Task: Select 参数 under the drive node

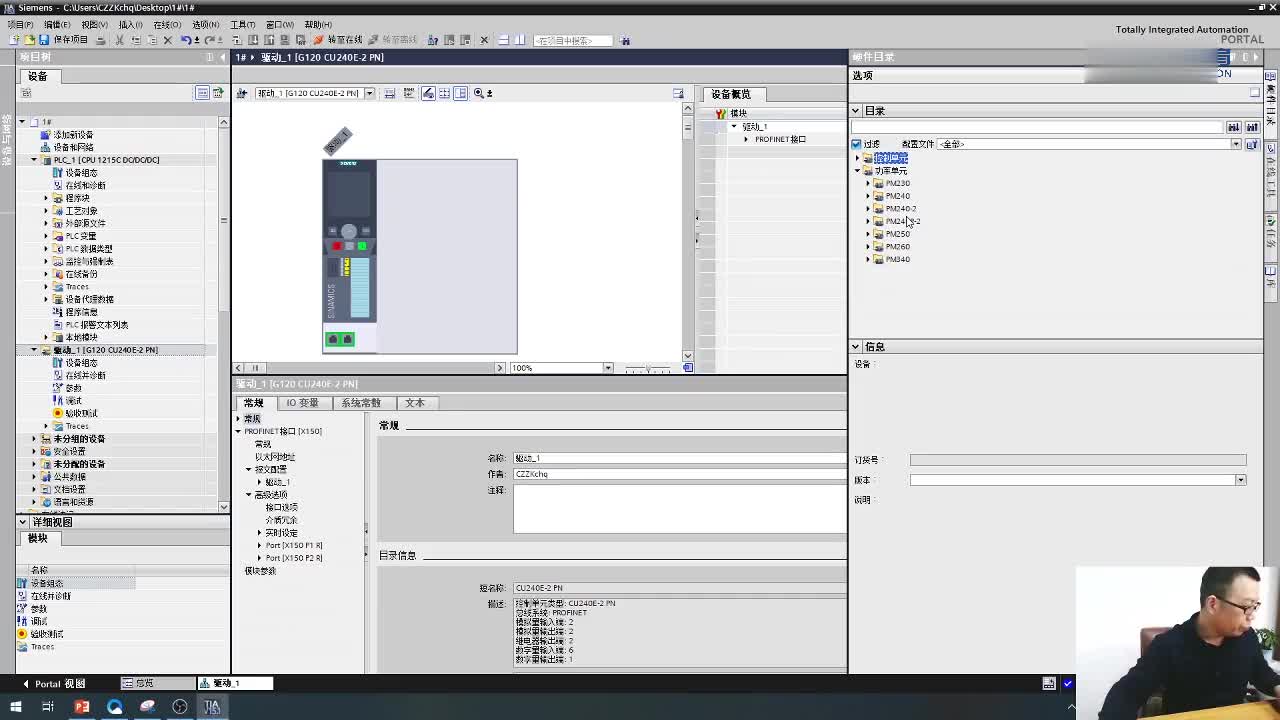Action: coord(73,388)
